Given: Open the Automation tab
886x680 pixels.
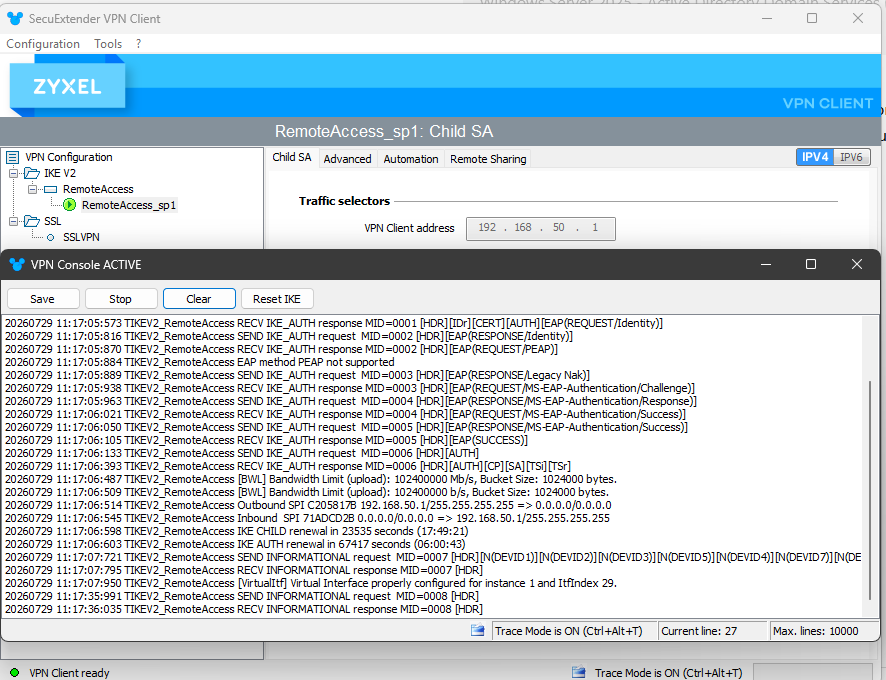Looking at the screenshot, I should coord(411,159).
